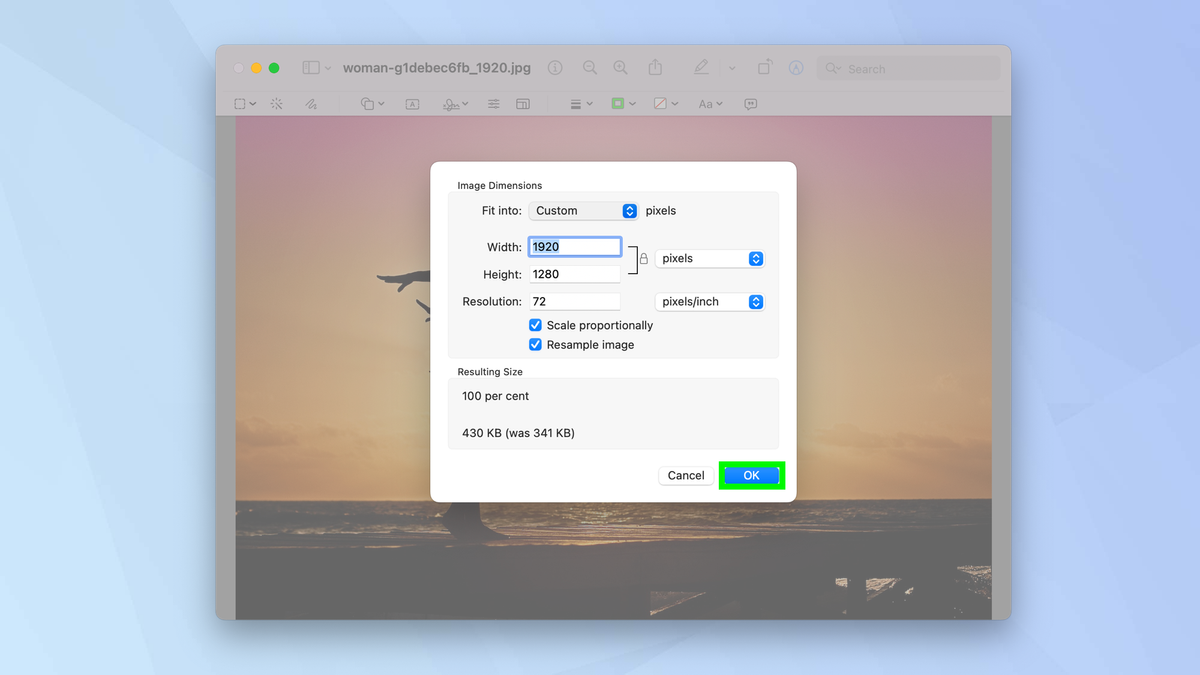Screen dimensions: 1200x675
Task: Open the Share menu icon
Action: click(x=655, y=67)
